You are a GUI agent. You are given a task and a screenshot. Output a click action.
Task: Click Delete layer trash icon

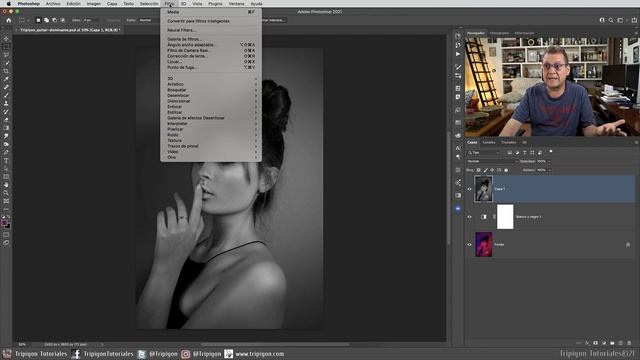(x=629, y=343)
